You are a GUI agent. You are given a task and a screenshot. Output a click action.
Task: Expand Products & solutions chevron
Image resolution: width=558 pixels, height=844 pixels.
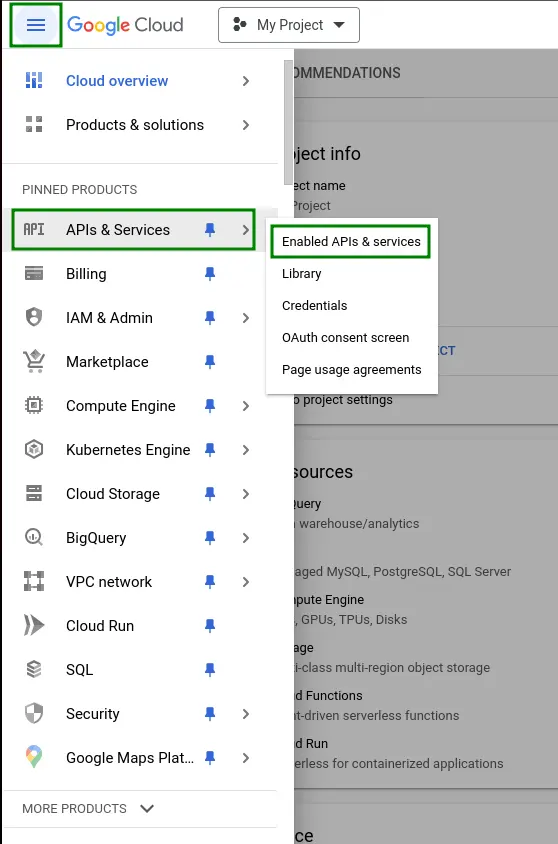tap(246, 125)
